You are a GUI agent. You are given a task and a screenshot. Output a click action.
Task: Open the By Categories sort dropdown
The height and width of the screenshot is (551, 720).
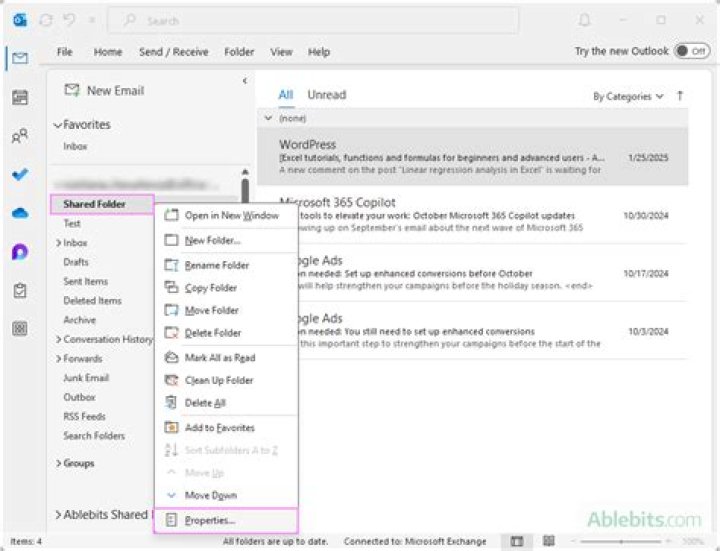[x=628, y=96]
